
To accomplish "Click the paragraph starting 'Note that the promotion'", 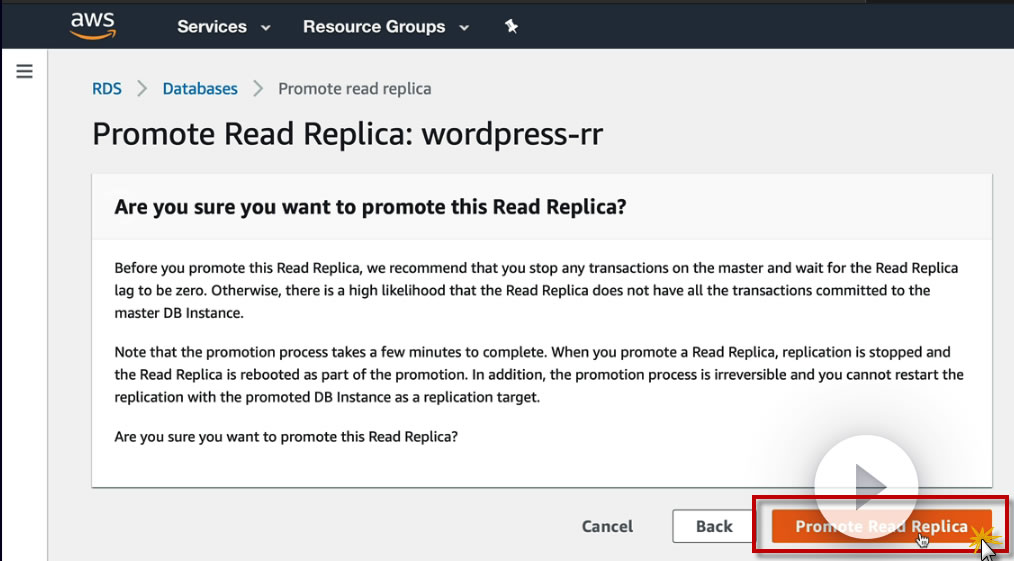I will coord(538,374).
